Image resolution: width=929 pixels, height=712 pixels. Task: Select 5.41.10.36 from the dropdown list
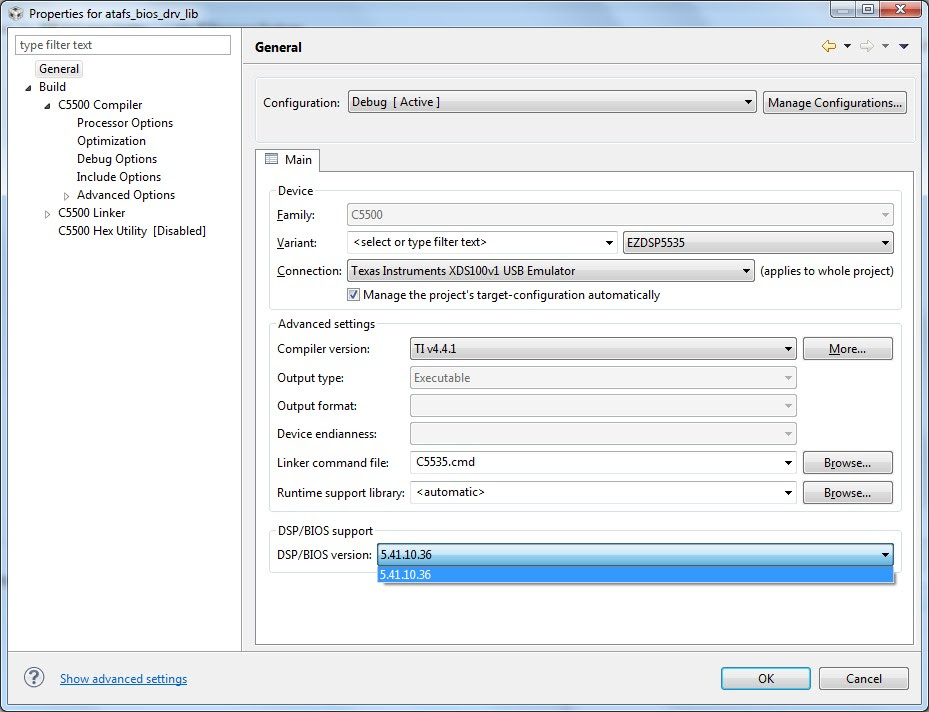[635, 575]
